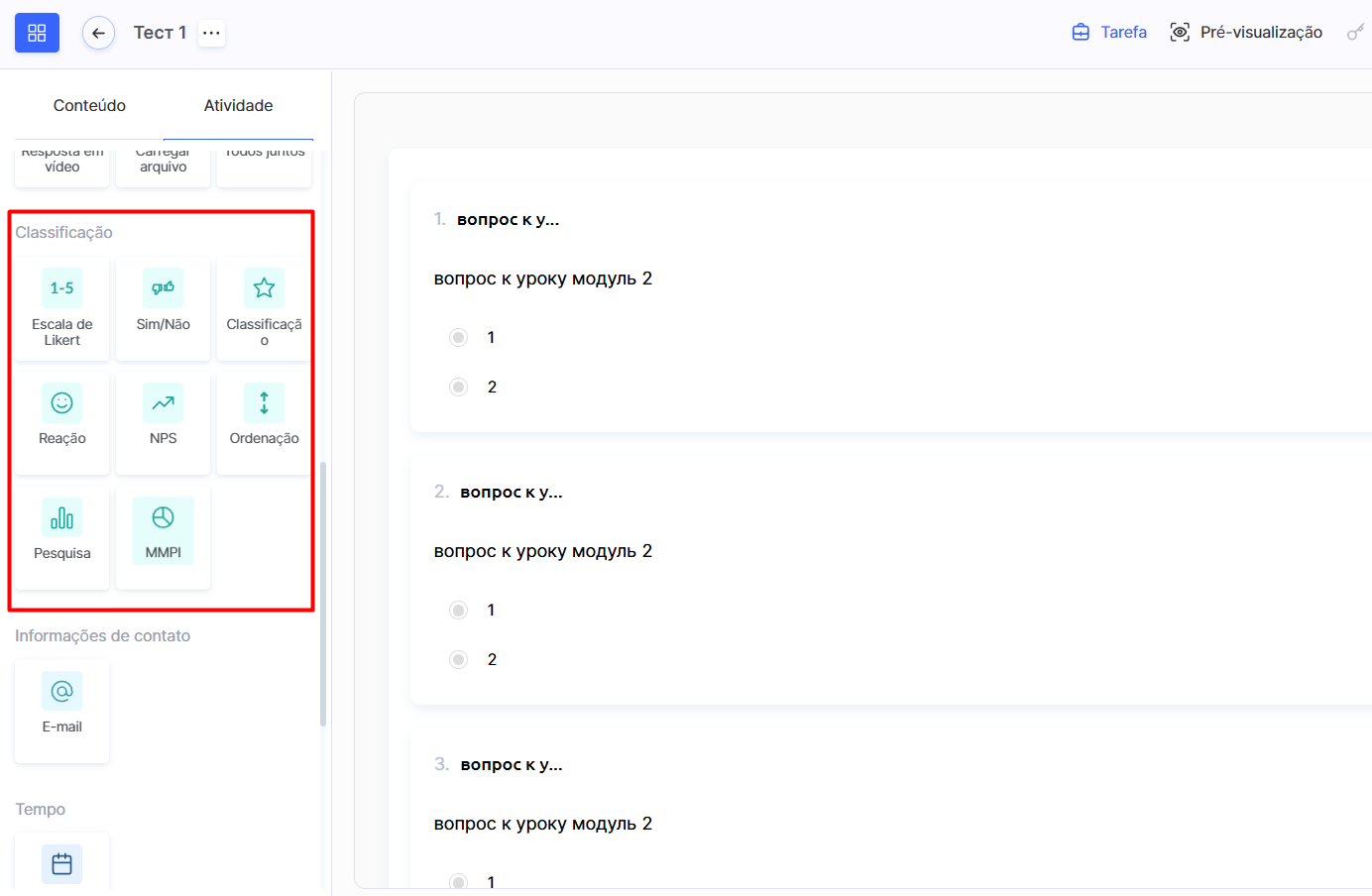Select option 1 in question 1
The height and width of the screenshot is (896, 1372).
tap(458, 337)
